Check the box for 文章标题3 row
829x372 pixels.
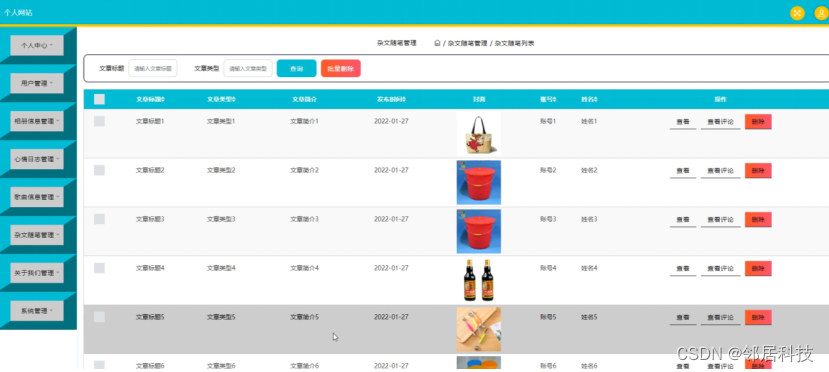coord(99,219)
